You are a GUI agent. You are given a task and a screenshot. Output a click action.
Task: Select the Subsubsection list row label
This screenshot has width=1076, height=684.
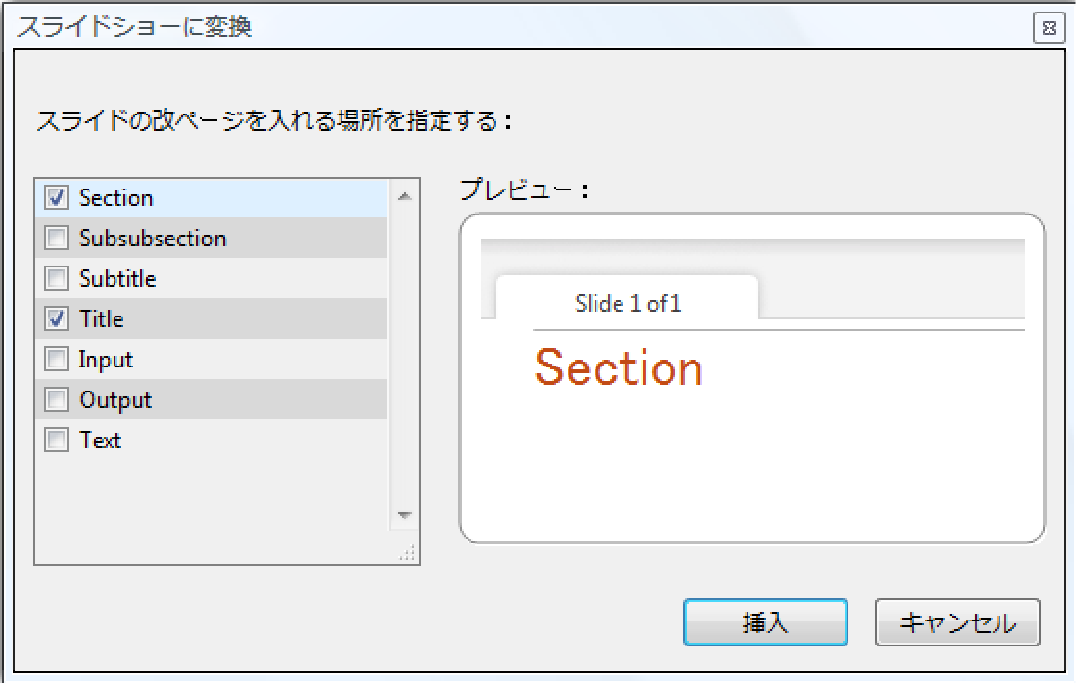click(152, 238)
